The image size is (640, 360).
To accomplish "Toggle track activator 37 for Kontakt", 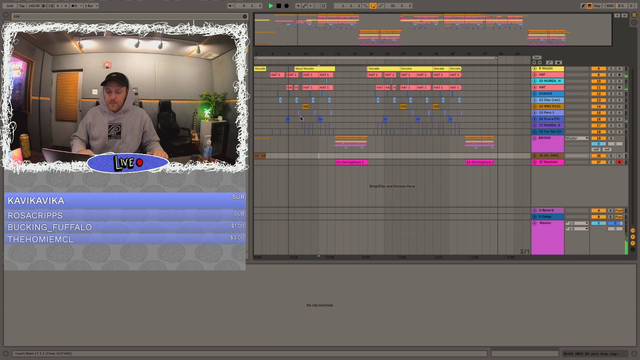I will point(598,162).
